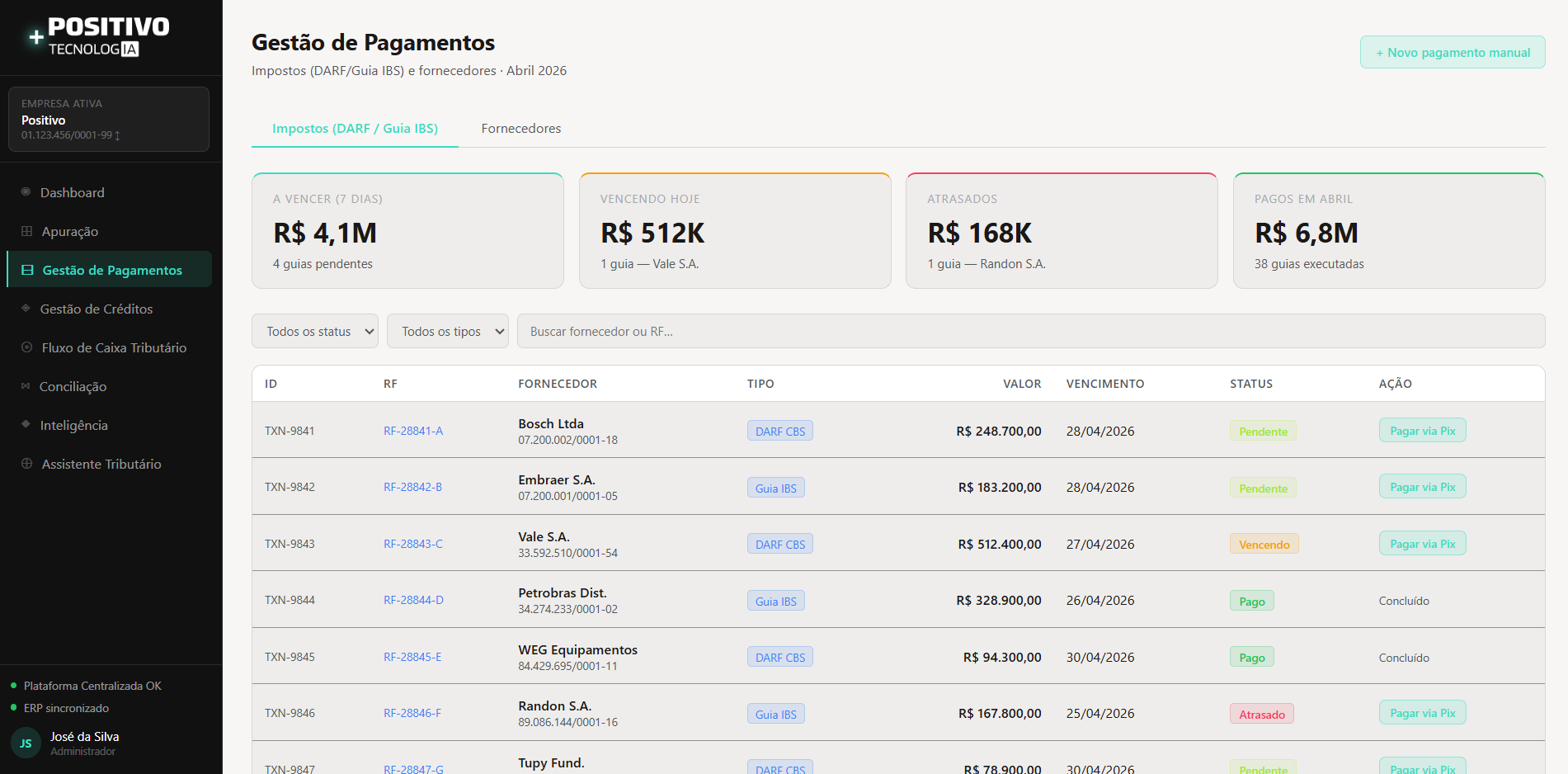Open the Todos os tipos dropdown

pos(448,331)
